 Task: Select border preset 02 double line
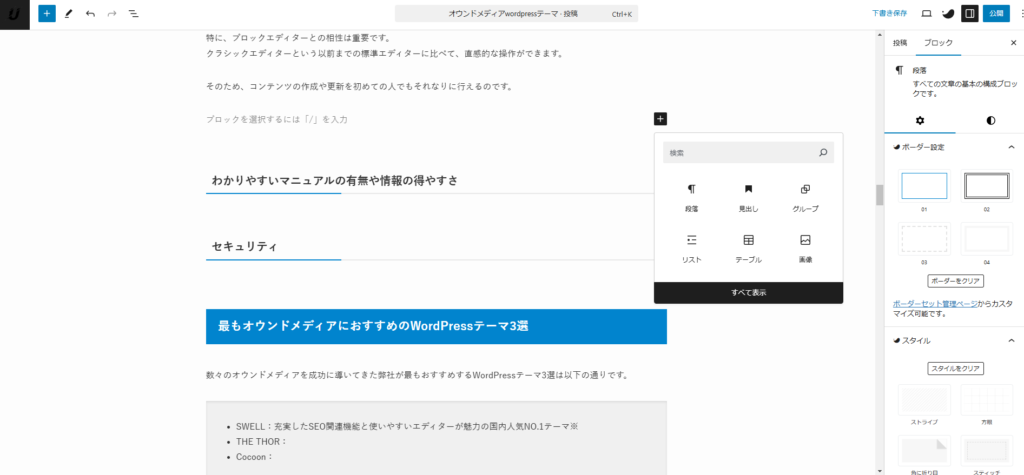point(987,186)
